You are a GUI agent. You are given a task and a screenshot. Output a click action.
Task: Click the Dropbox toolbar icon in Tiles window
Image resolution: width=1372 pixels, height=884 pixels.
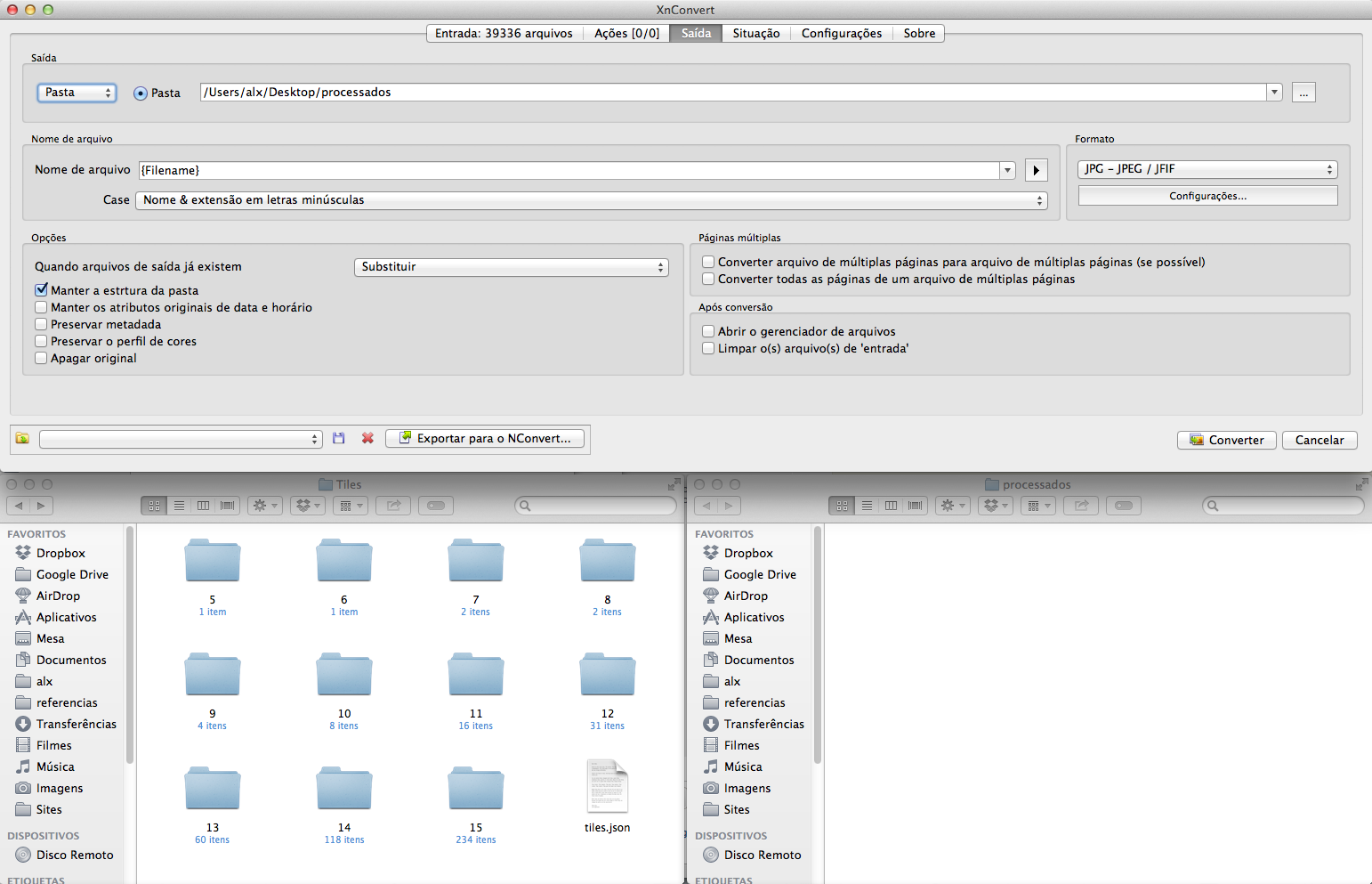click(309, 506)
